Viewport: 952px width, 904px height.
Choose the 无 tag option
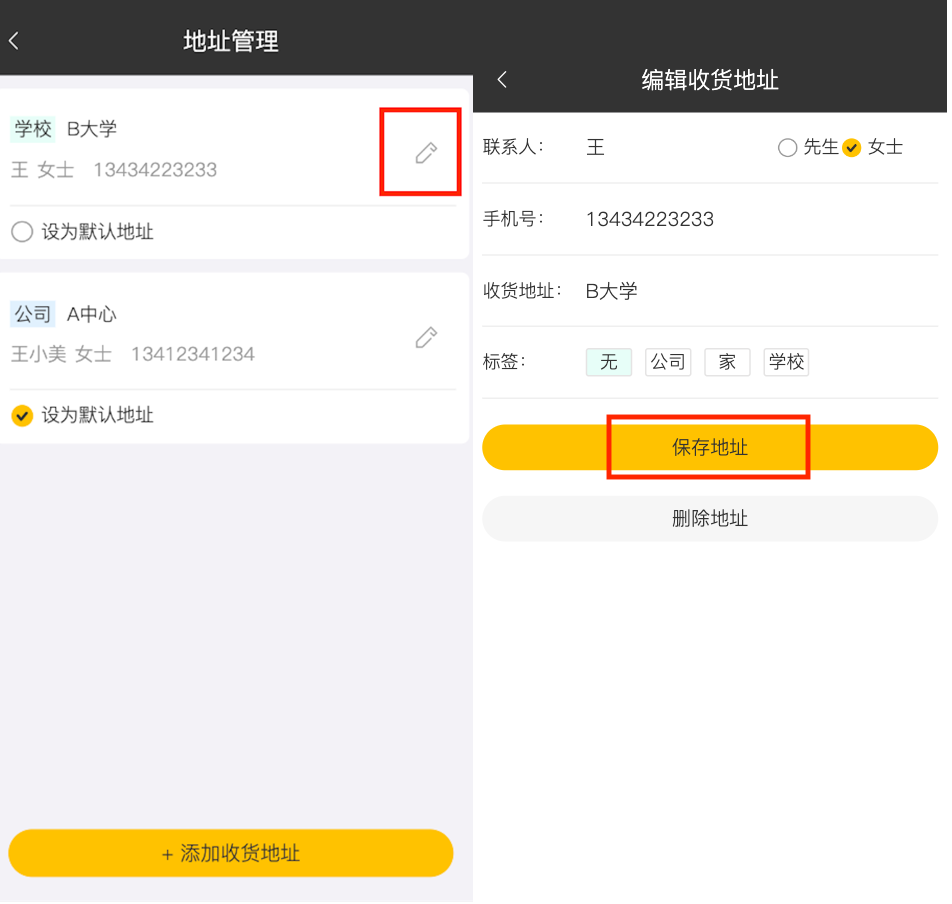609,363
